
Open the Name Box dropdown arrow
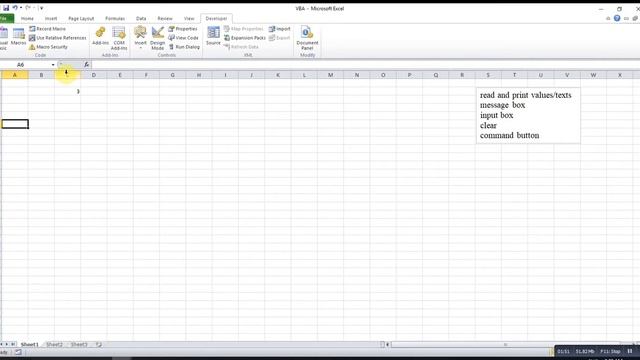[53, 64]
